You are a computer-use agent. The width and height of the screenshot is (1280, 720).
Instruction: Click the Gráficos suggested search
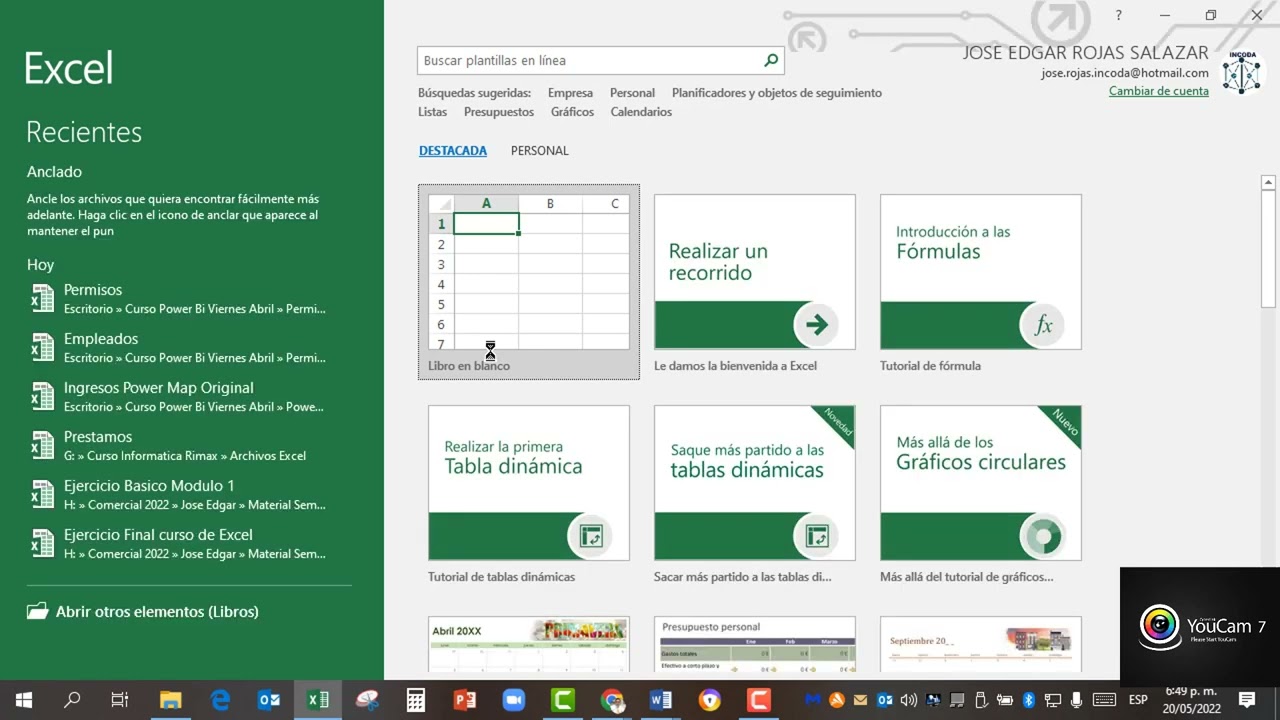pos(572,112)
